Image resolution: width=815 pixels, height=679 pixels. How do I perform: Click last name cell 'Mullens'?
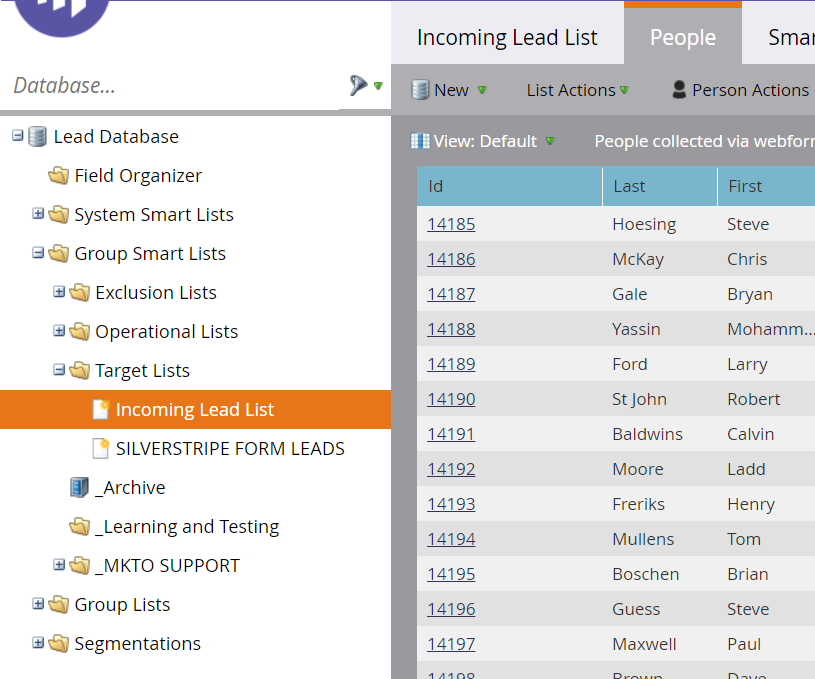[x=643, y=539]
